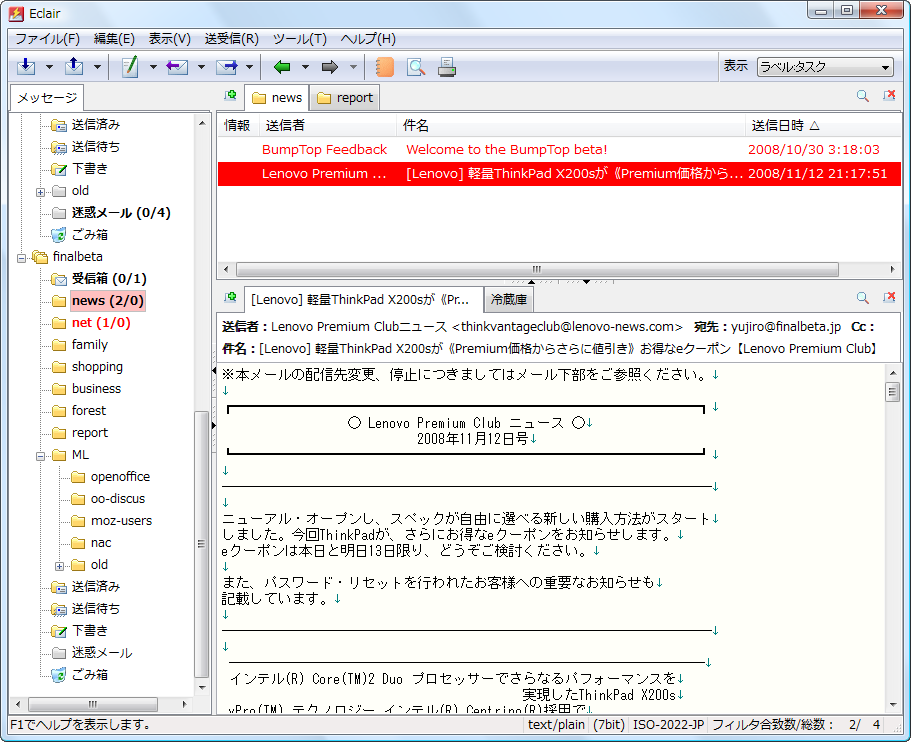Screen dimensions: 911x742
Task: Click the 情報 column header
Action: click(x=237, y=126)
